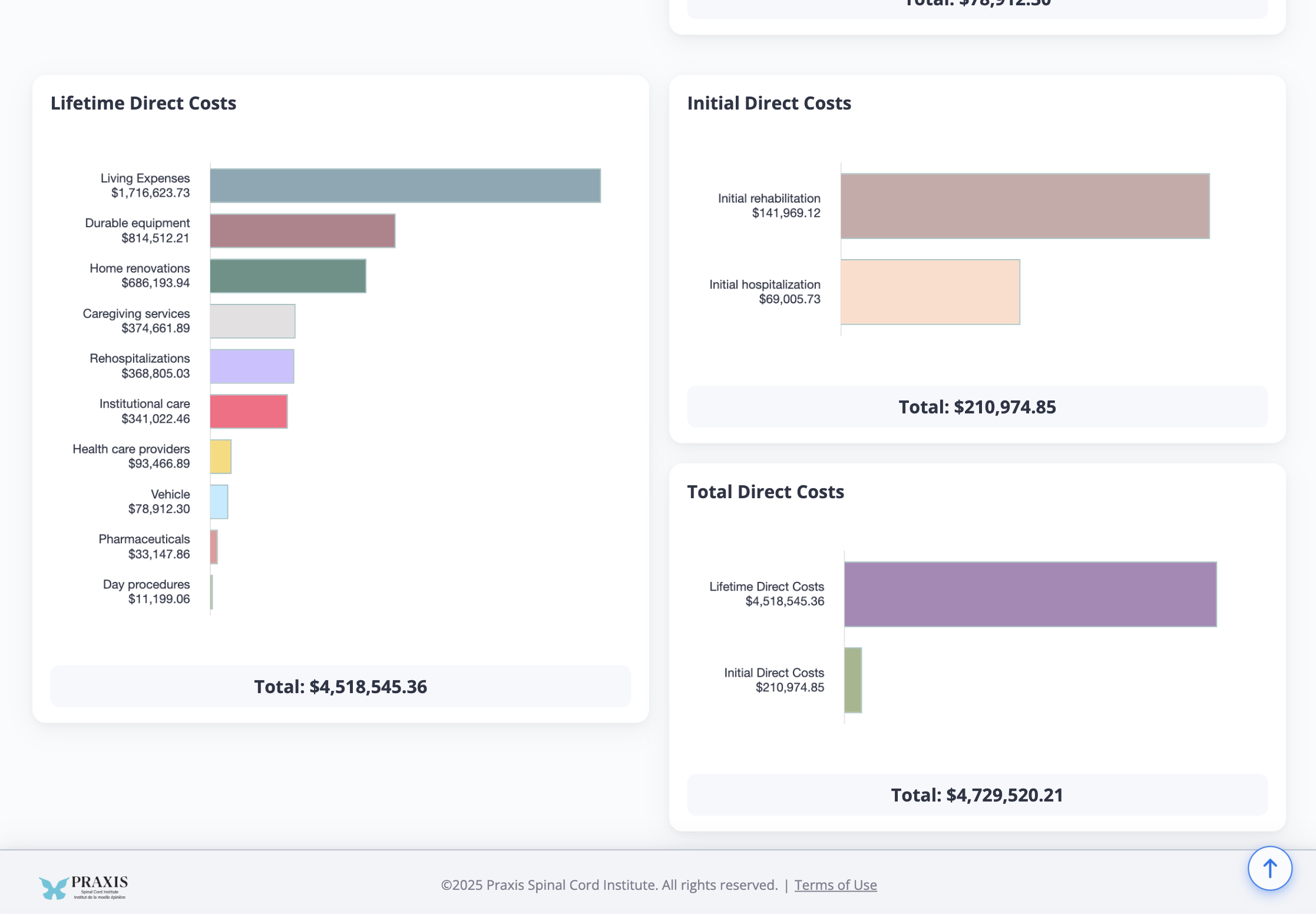Click the 'Rehospitalizations $368,805.03' label
This screenshot has height=914, width=1316.
(140, 366)
